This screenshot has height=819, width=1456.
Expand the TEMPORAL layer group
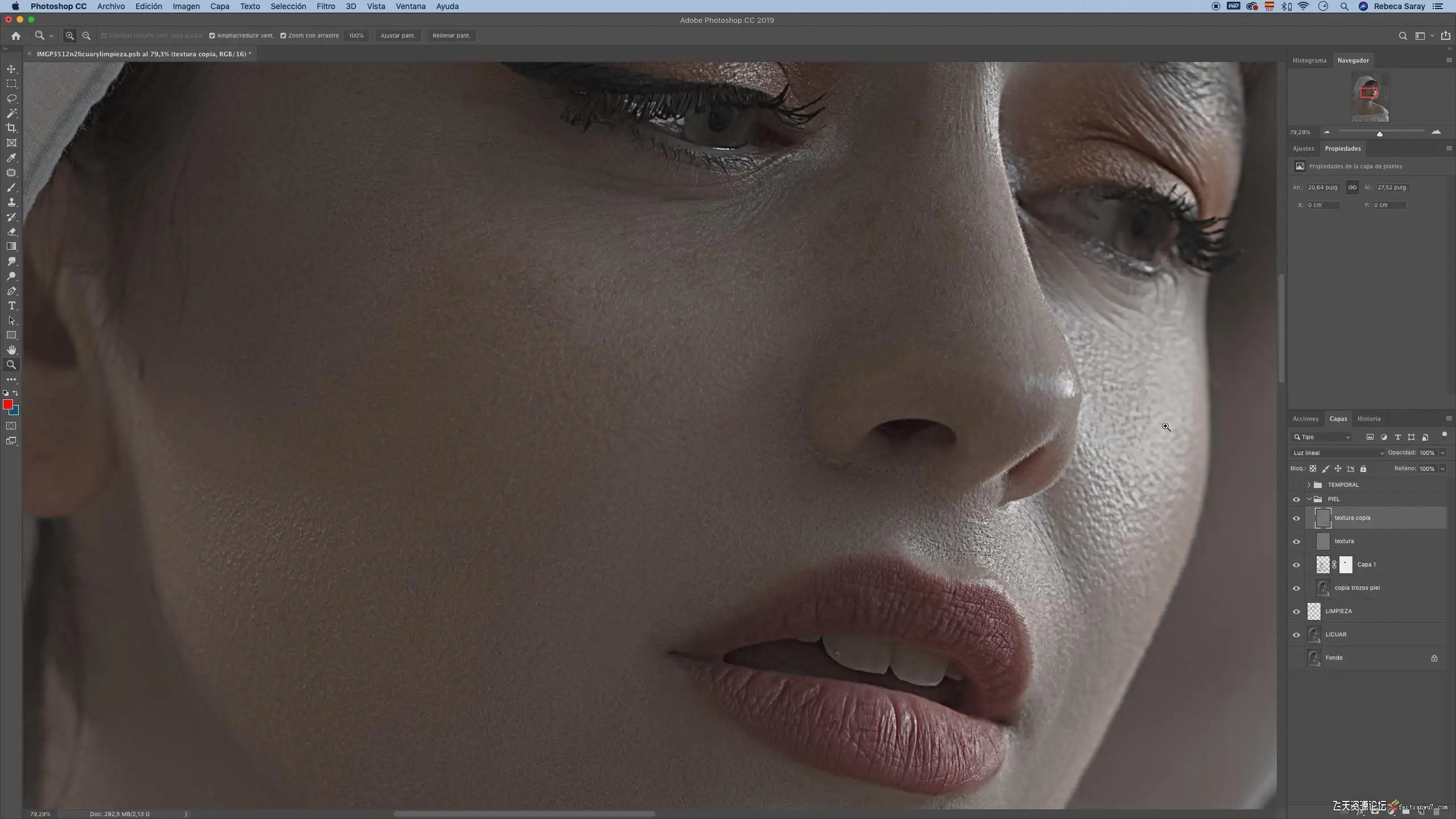tap(1309, 485)
